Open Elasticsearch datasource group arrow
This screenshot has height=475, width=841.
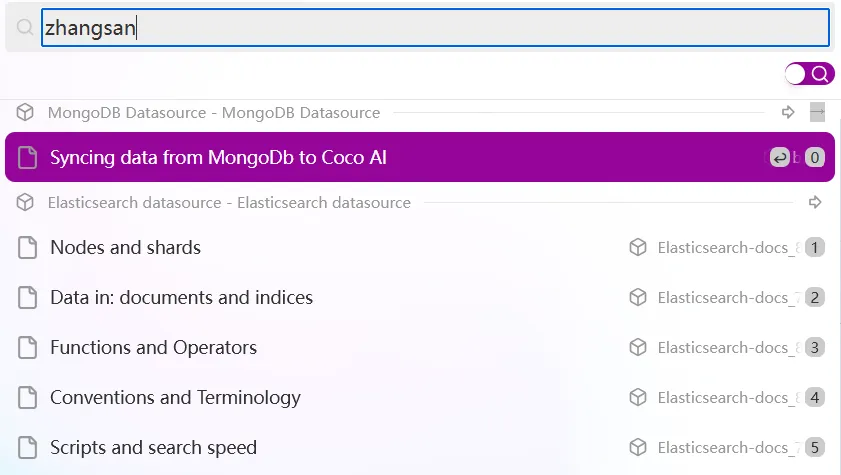coord(815,203)
